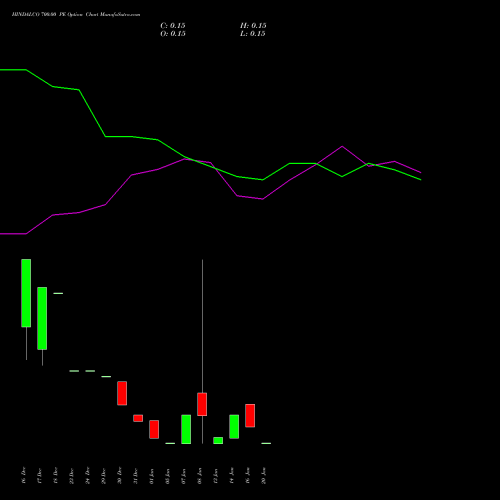Image resolution: width=500 pixels, height=500 pixels.
Task: Select the green candlestick above 14 Jan
Action: tap(234, 427)
